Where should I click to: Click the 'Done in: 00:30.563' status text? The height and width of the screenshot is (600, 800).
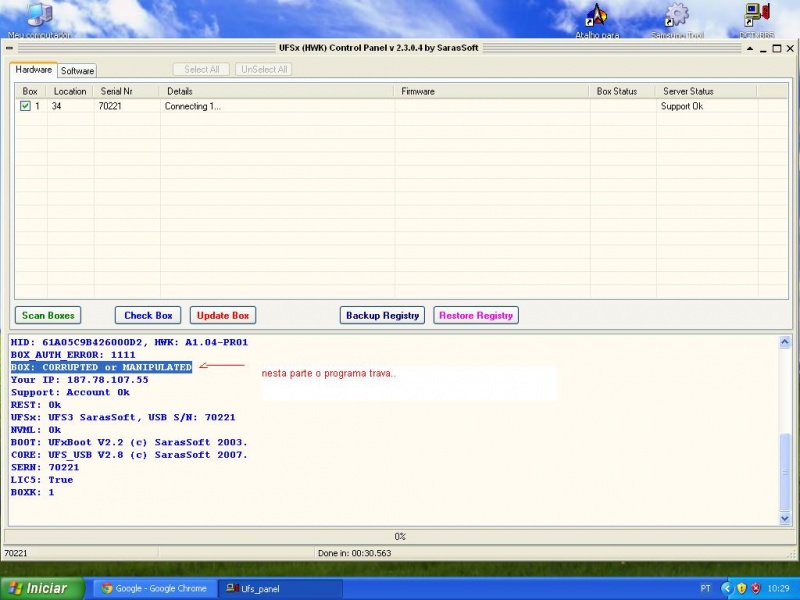(355, 553)
